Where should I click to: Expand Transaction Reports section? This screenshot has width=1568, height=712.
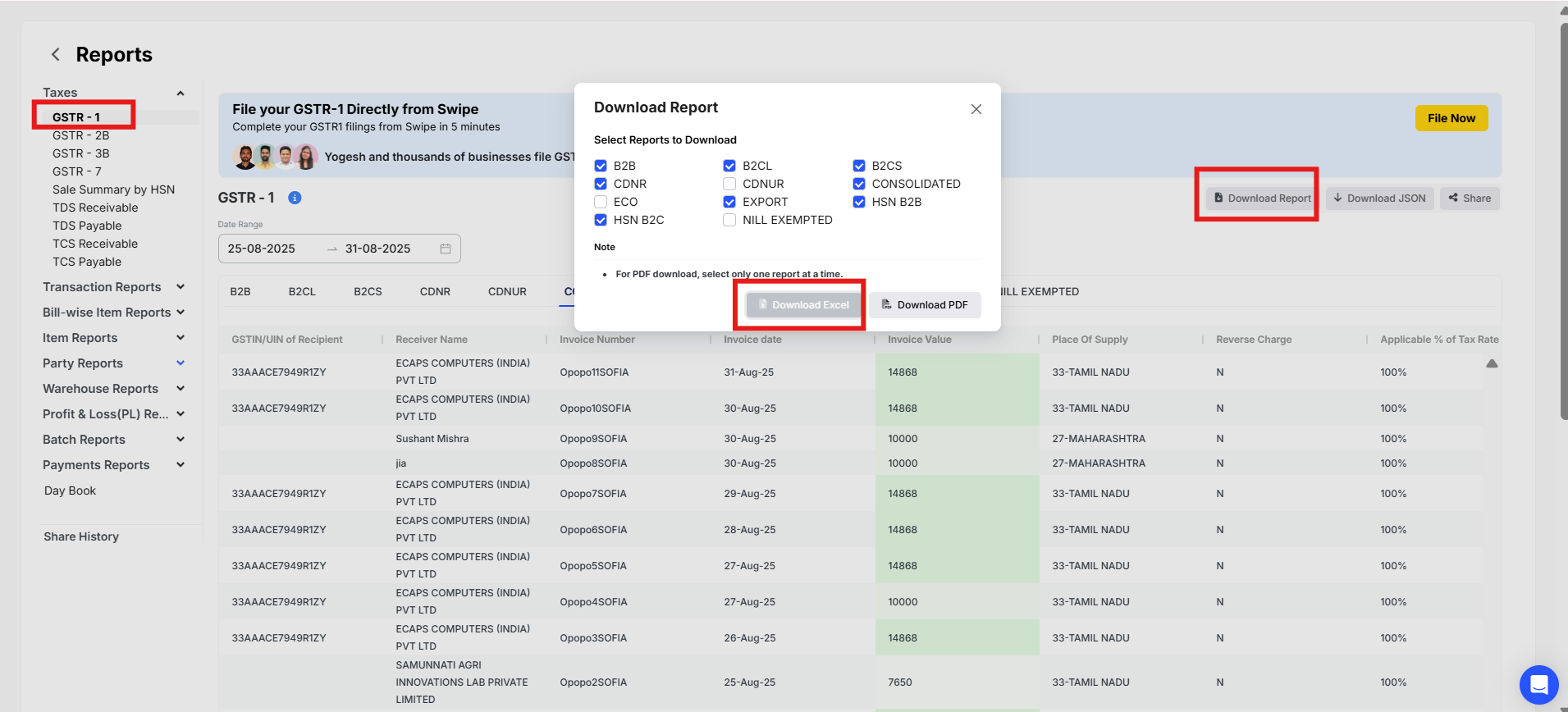coord(181,287)
